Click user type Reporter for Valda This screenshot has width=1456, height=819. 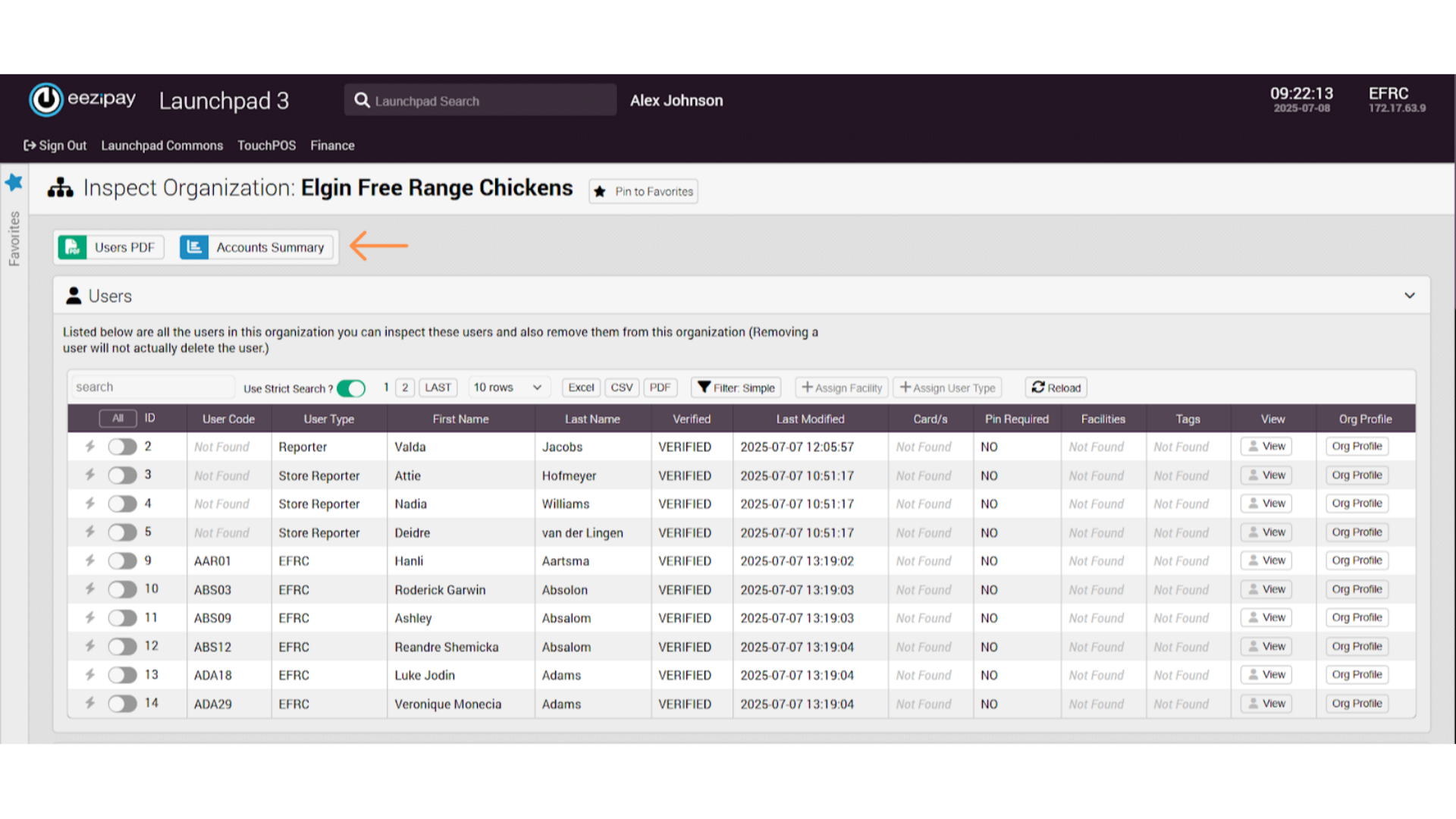[303, 447]
